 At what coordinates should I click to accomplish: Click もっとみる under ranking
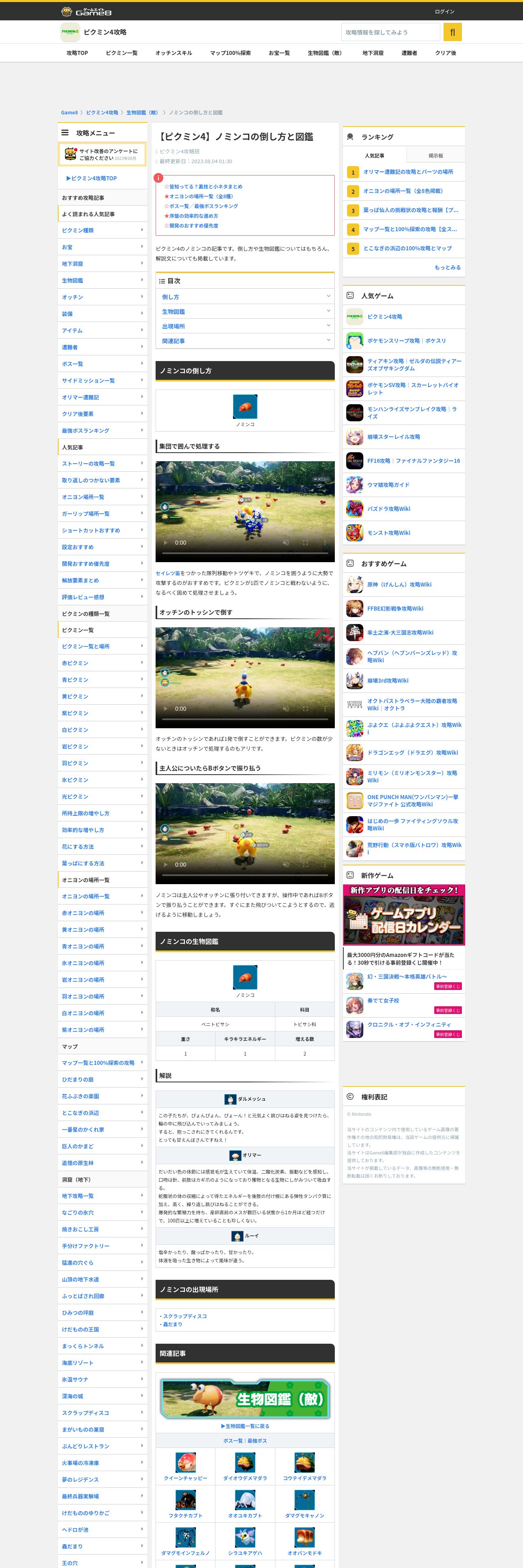tap(448, 267)
